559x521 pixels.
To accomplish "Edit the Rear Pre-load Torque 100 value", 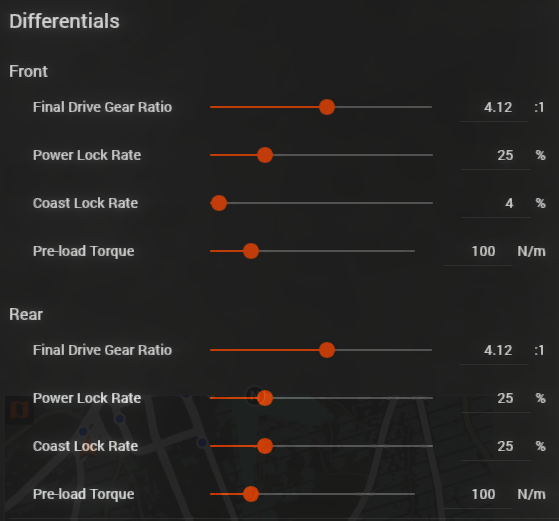I will [x=478, y=494].
